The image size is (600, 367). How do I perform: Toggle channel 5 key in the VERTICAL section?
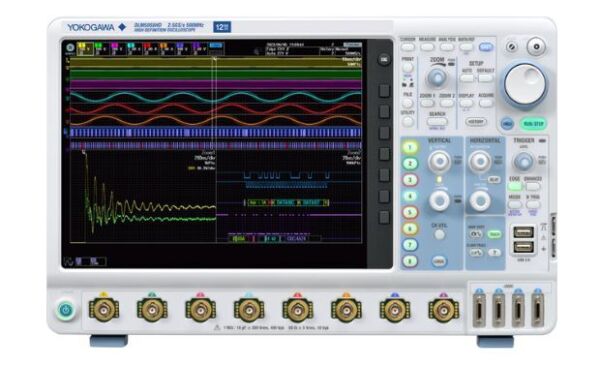pyautogui.click(x=410, y=212)
